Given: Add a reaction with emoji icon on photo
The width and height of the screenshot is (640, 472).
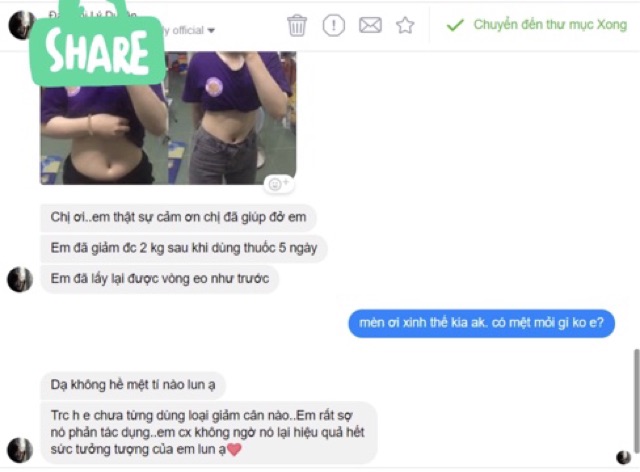Looking at the screenshot, I should [278, 184].
